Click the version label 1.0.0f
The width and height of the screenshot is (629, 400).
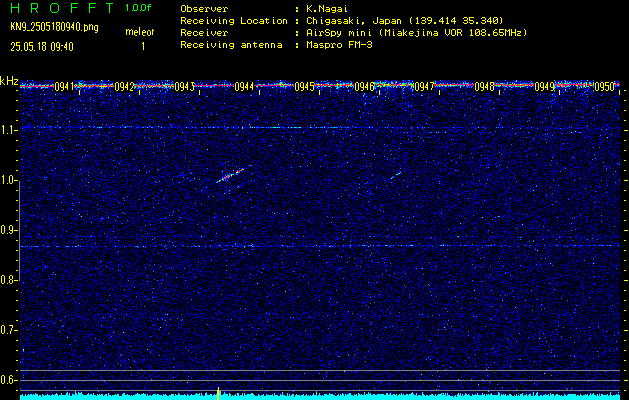[x=138, y=8]
